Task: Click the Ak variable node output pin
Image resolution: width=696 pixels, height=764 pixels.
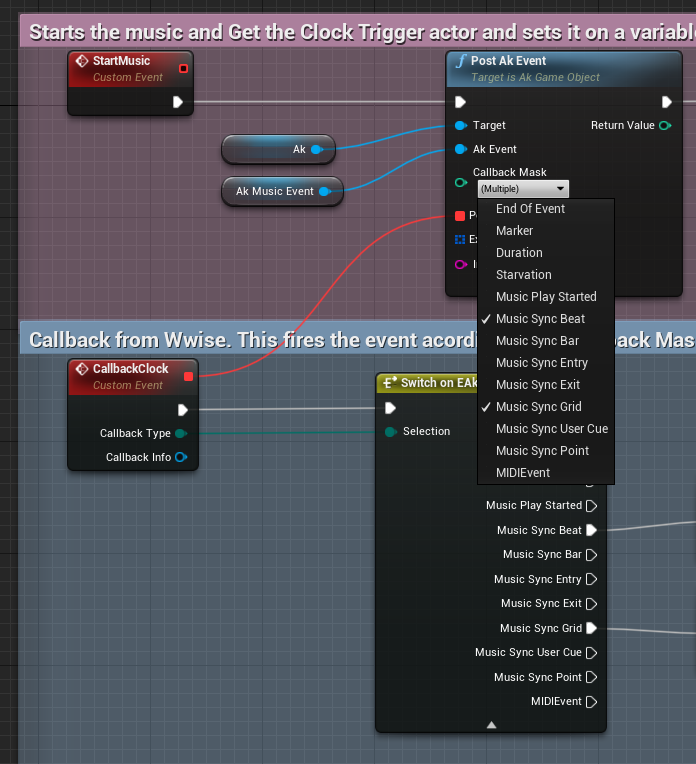Action: pos(316,149)
